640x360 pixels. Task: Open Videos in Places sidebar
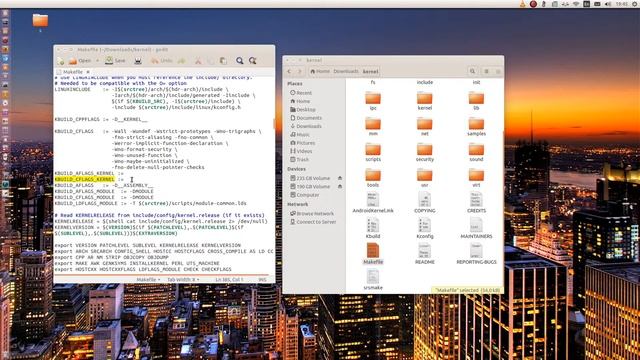click(301, 151)
